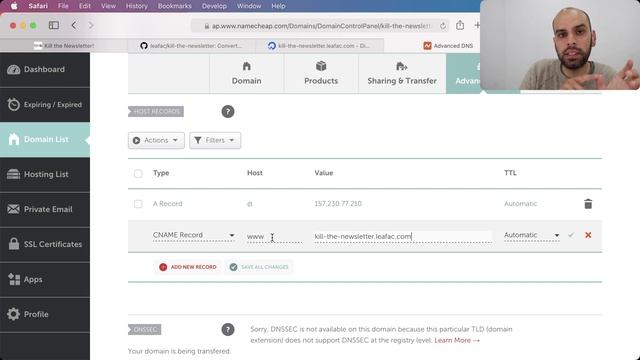Switch to the Sharing & Transfer tab

[402, 73]
